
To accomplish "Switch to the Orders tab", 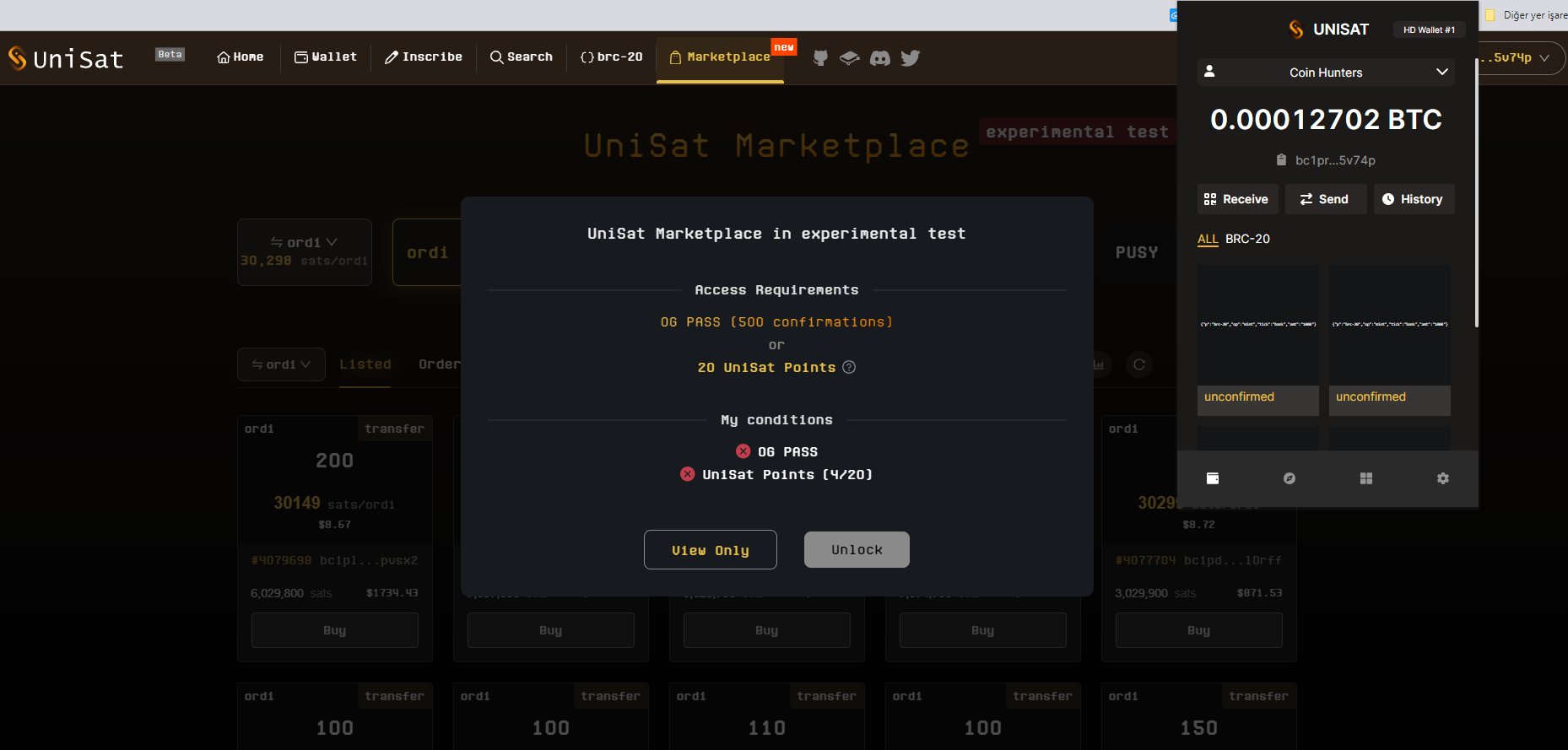I will (440, 364).
